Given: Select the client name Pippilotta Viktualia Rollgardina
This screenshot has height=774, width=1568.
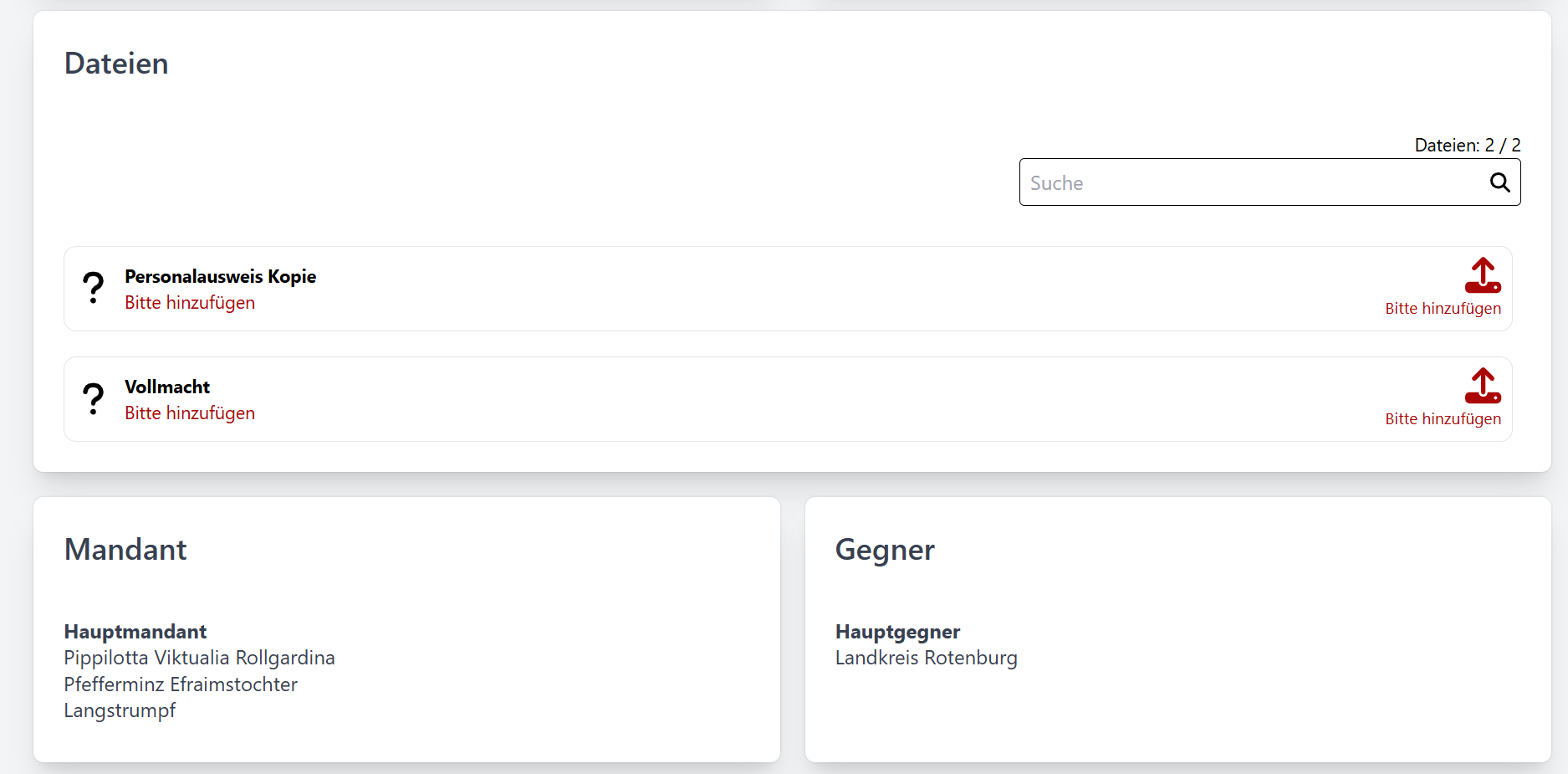Looking at the screenshot, I should point(199,658).
